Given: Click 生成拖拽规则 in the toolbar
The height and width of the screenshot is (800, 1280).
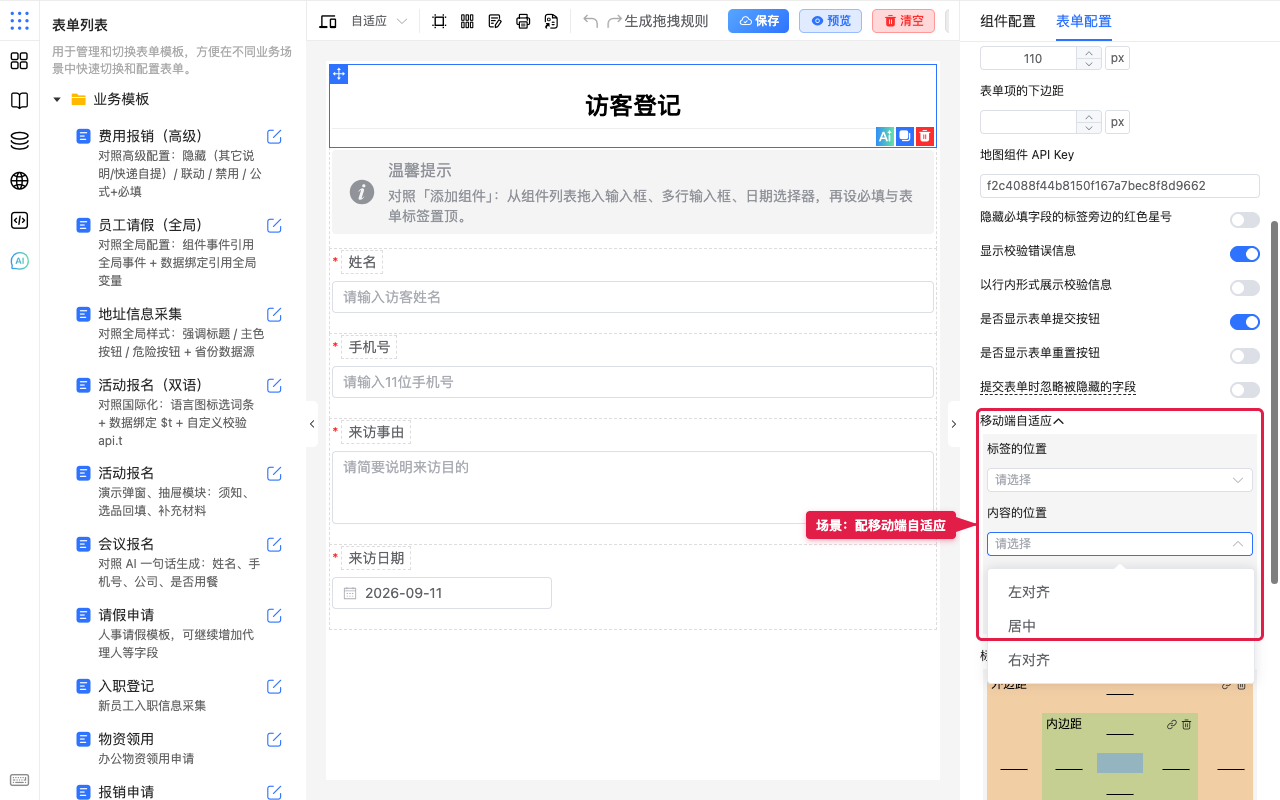Looking at the screenshot, I should (x=666, y=21).
